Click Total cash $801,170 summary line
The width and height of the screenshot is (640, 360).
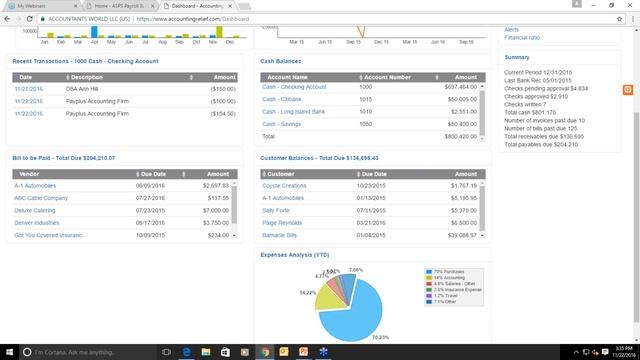530,112
